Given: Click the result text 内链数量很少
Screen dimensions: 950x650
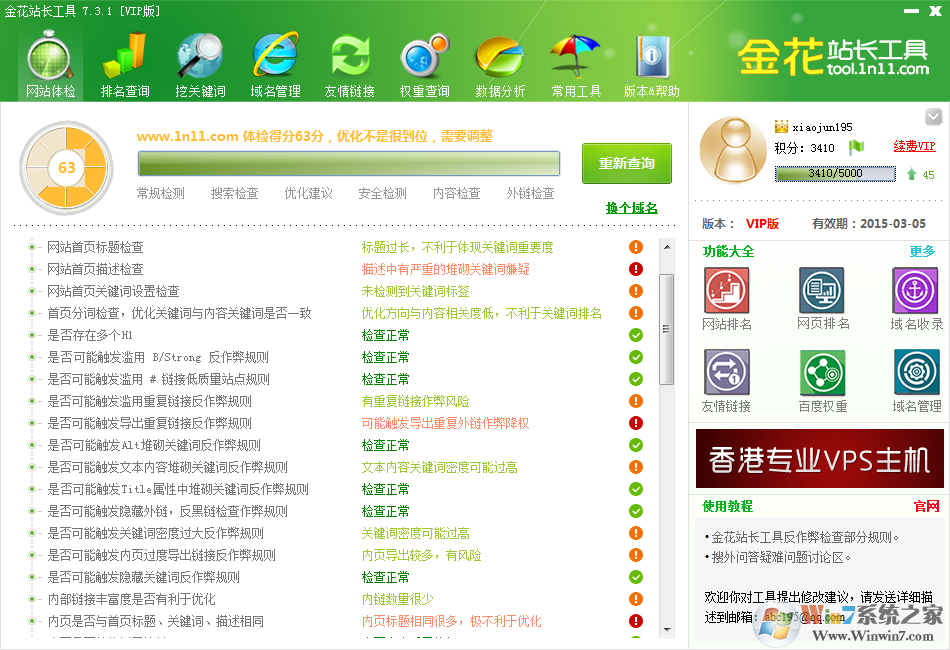Looking at the screenshot, I should coord(397,599).
